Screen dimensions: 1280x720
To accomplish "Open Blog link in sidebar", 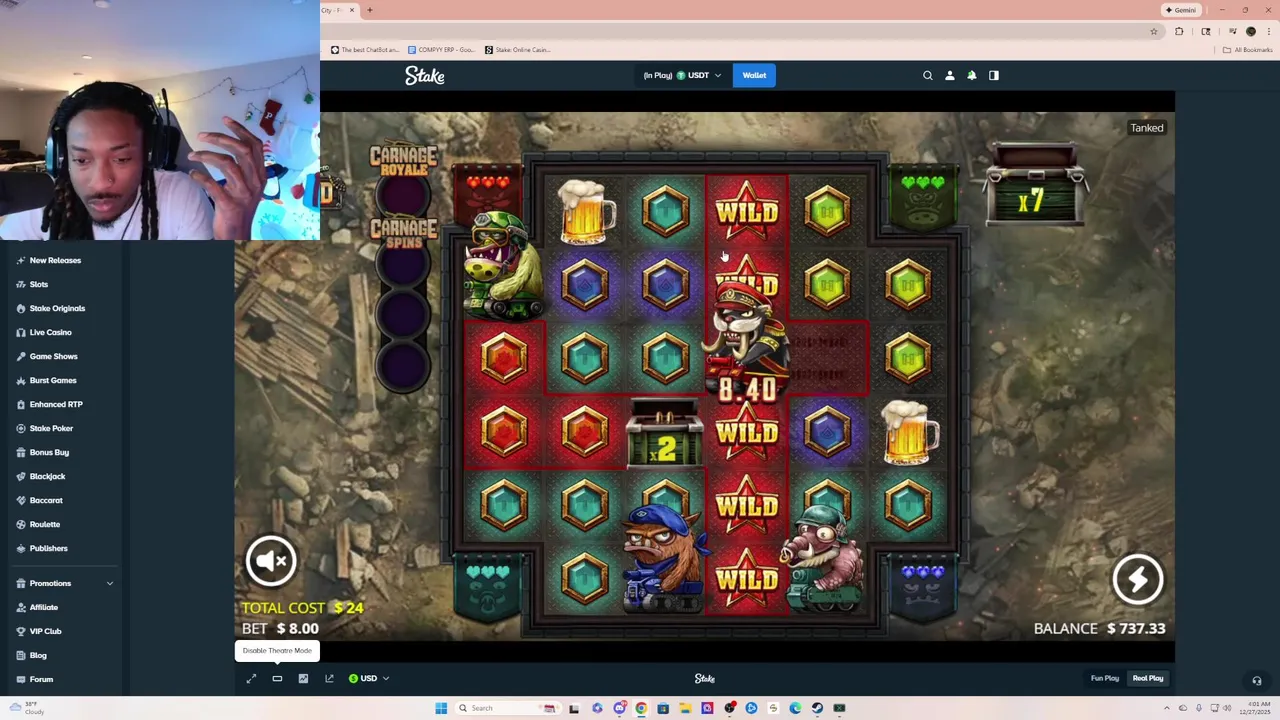I will 38,655.
